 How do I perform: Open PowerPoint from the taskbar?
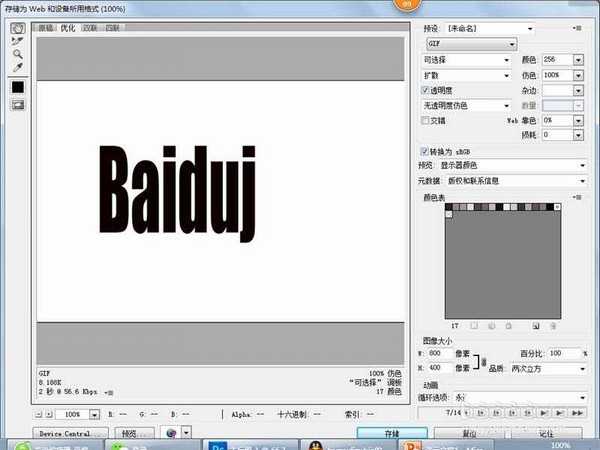point(447,445)
